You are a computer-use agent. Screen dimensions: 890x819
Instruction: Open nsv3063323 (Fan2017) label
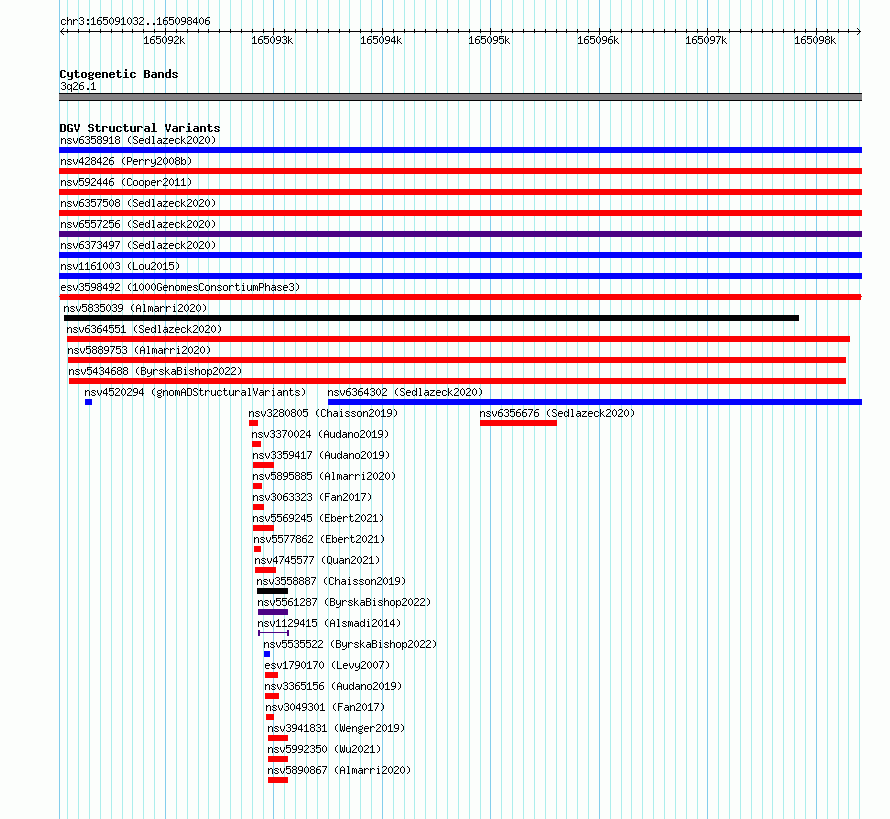[x=312, y=497]
